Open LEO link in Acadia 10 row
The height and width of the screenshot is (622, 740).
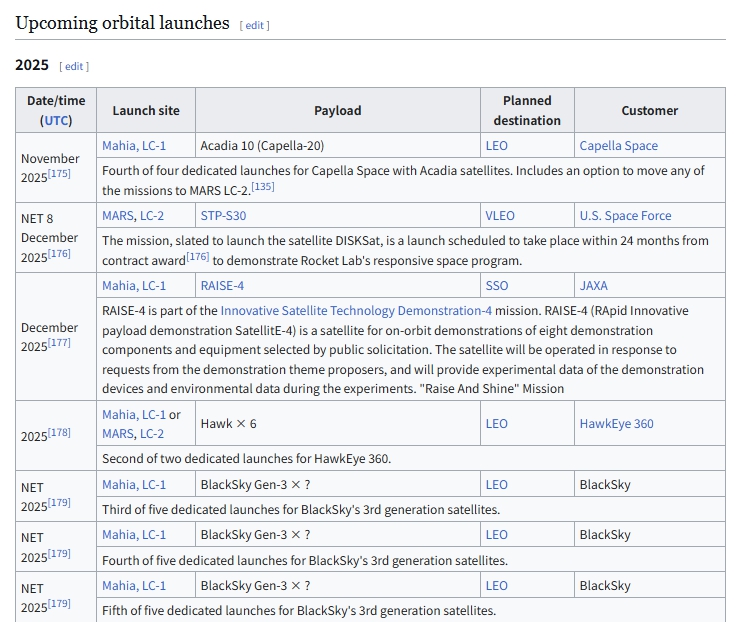click(x=496, y=145)
